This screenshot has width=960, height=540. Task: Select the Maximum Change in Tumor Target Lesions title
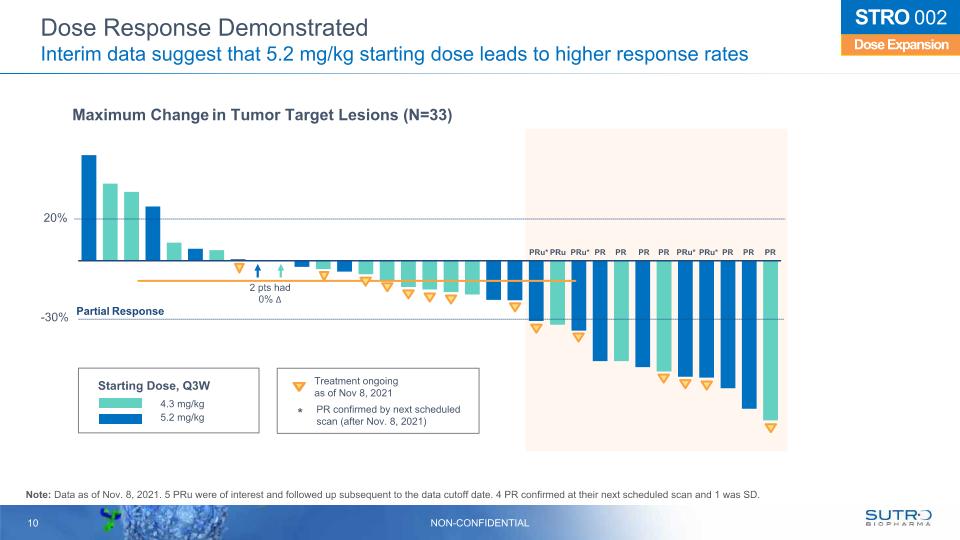pos(262,116)
